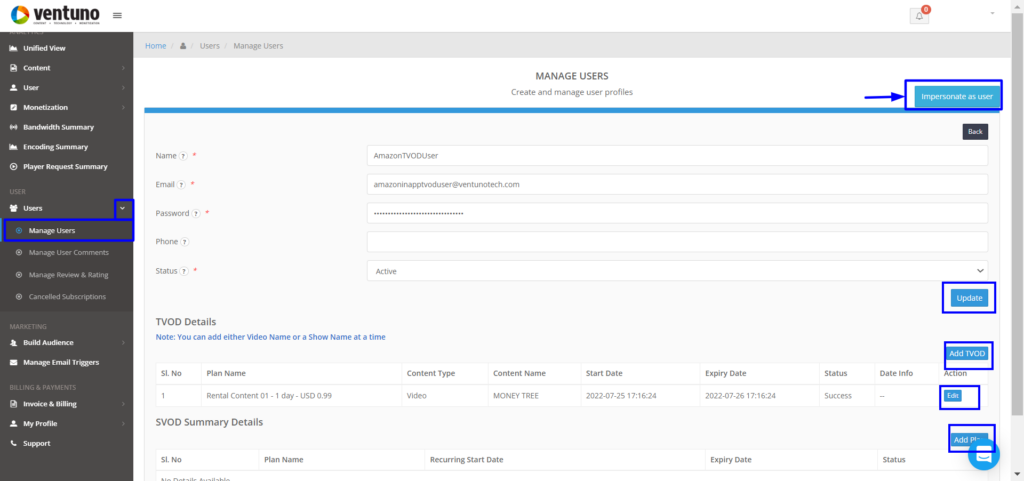The image size is (1024, 481).
Task: Click the Status field help icon
Action: (x=184, y=271)
